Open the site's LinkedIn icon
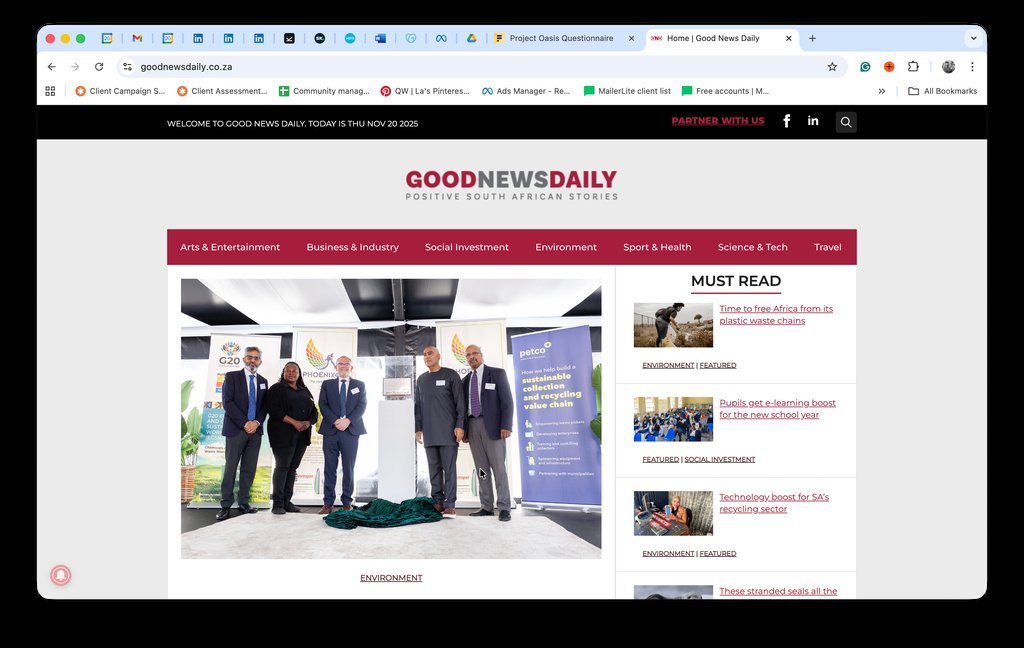 tap(813, 120)
